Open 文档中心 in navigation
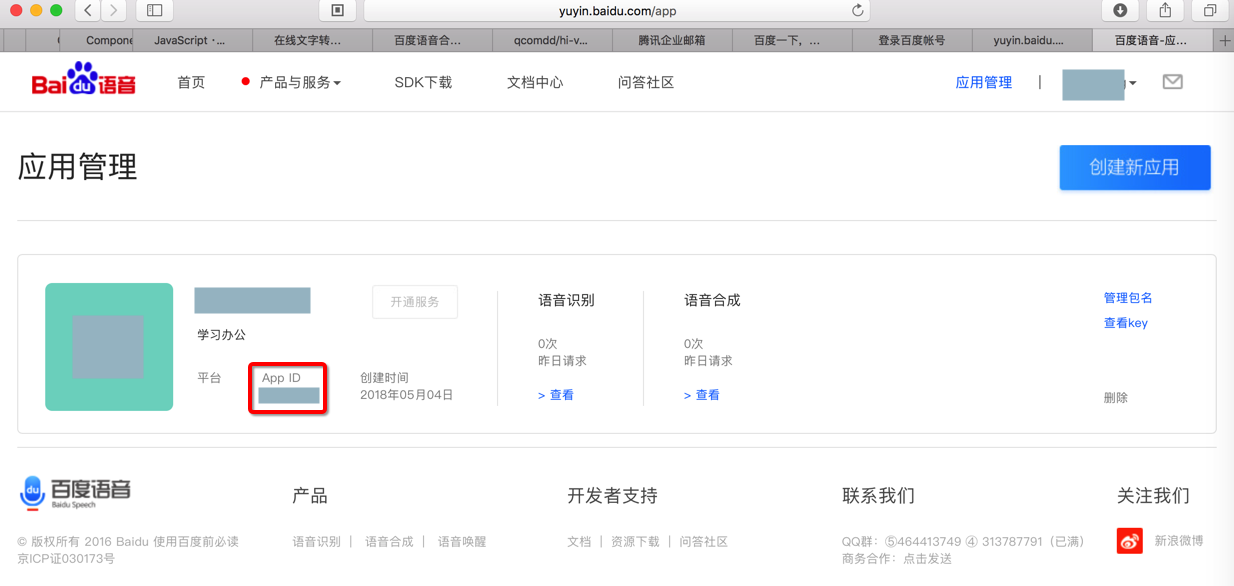The height and width of the screenshot is (586, 1234). (535, 82)
